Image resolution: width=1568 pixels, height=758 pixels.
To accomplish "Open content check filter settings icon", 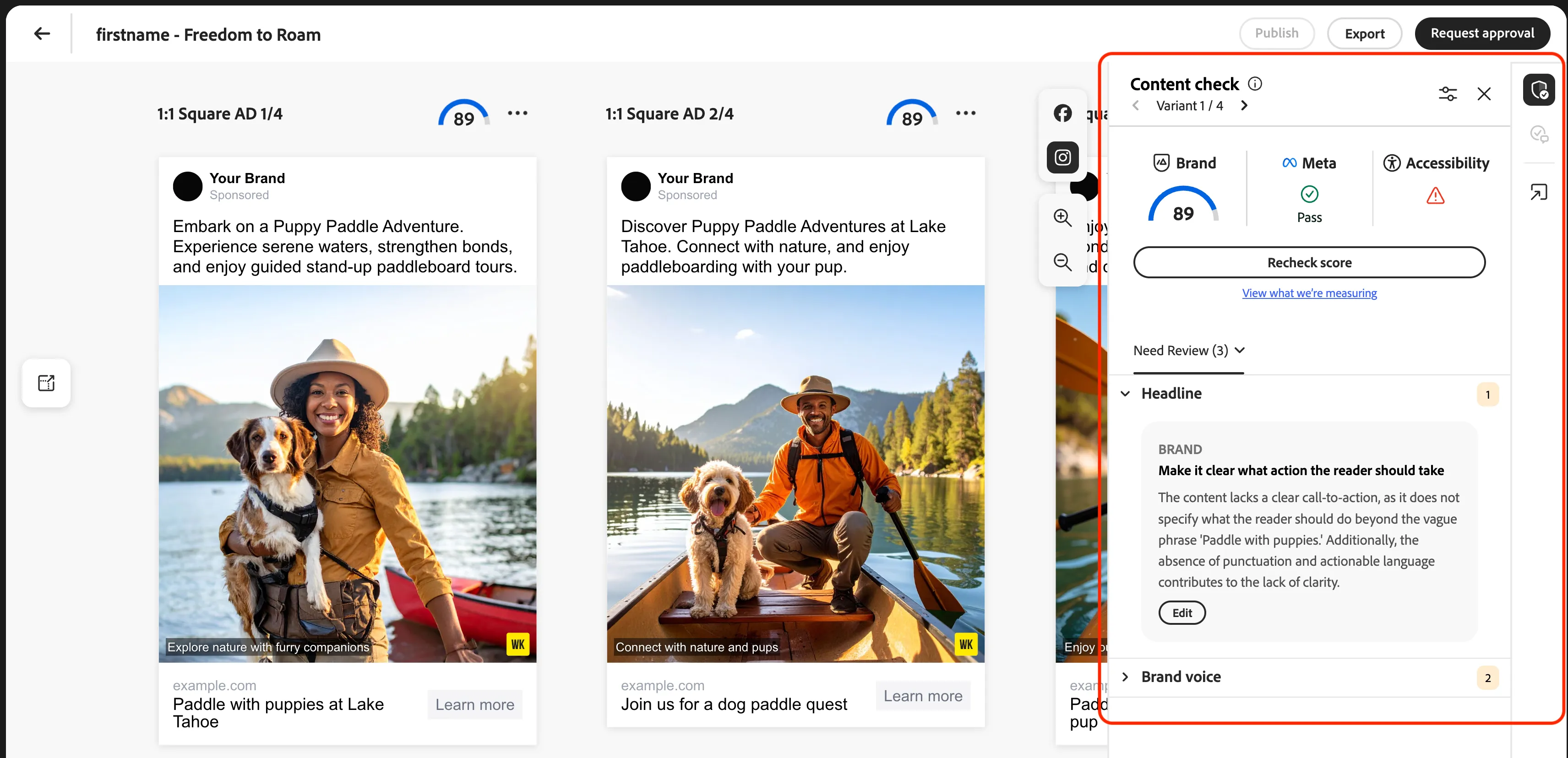I will point(1448,94).
